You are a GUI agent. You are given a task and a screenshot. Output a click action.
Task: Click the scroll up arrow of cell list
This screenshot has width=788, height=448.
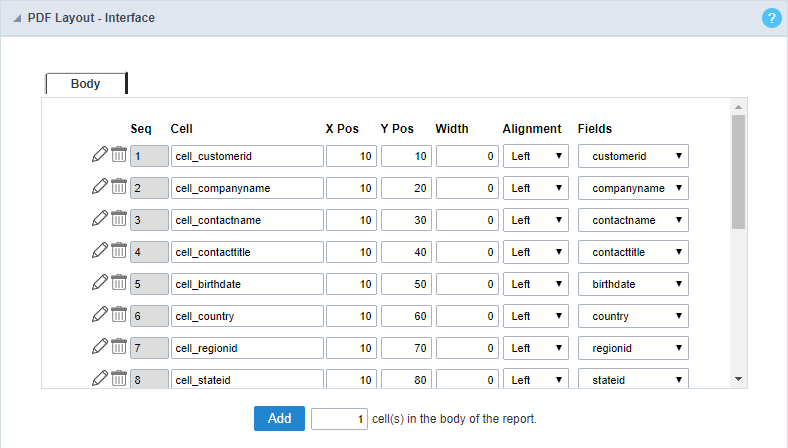pyautogui.click(x=738, y=107)
